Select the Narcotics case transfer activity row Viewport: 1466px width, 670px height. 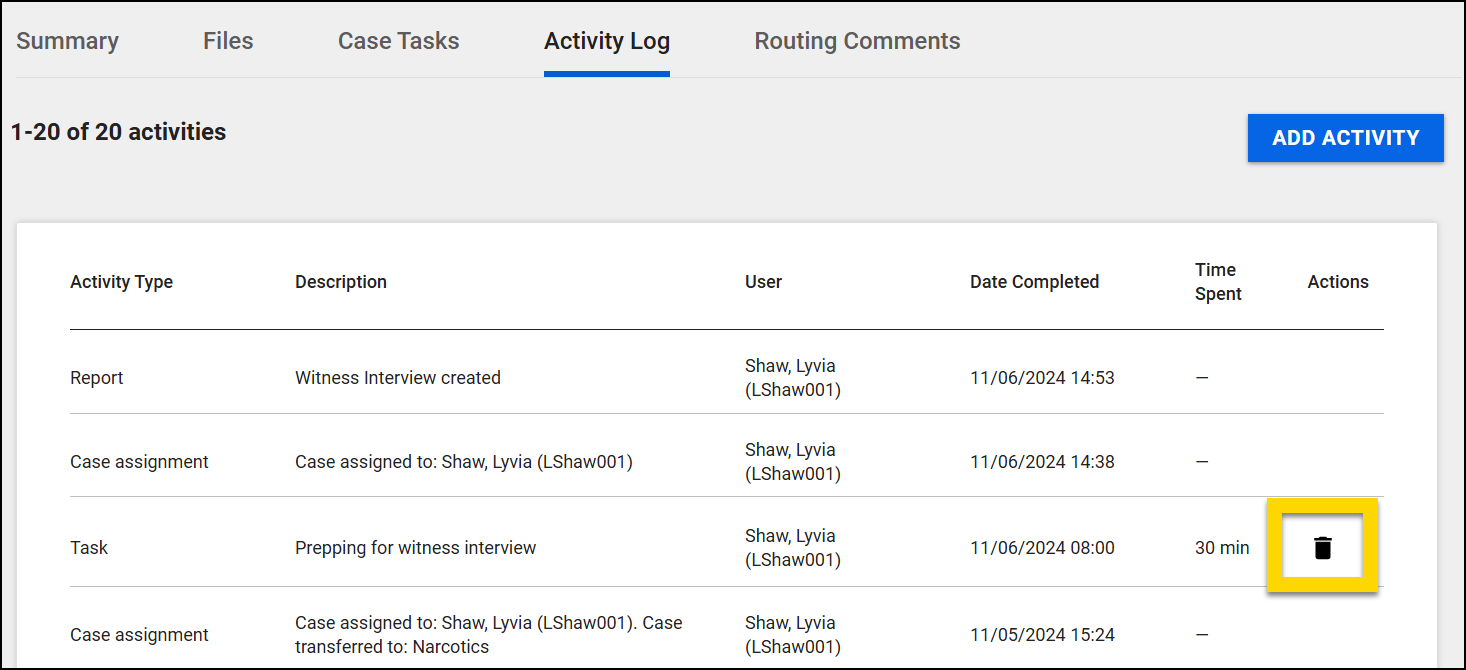coord(488,633)
